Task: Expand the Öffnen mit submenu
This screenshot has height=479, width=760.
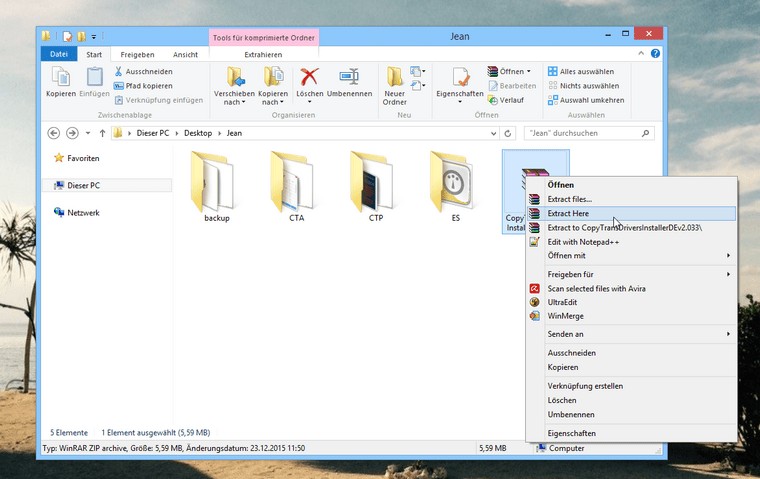Action: tap(631, 255)
